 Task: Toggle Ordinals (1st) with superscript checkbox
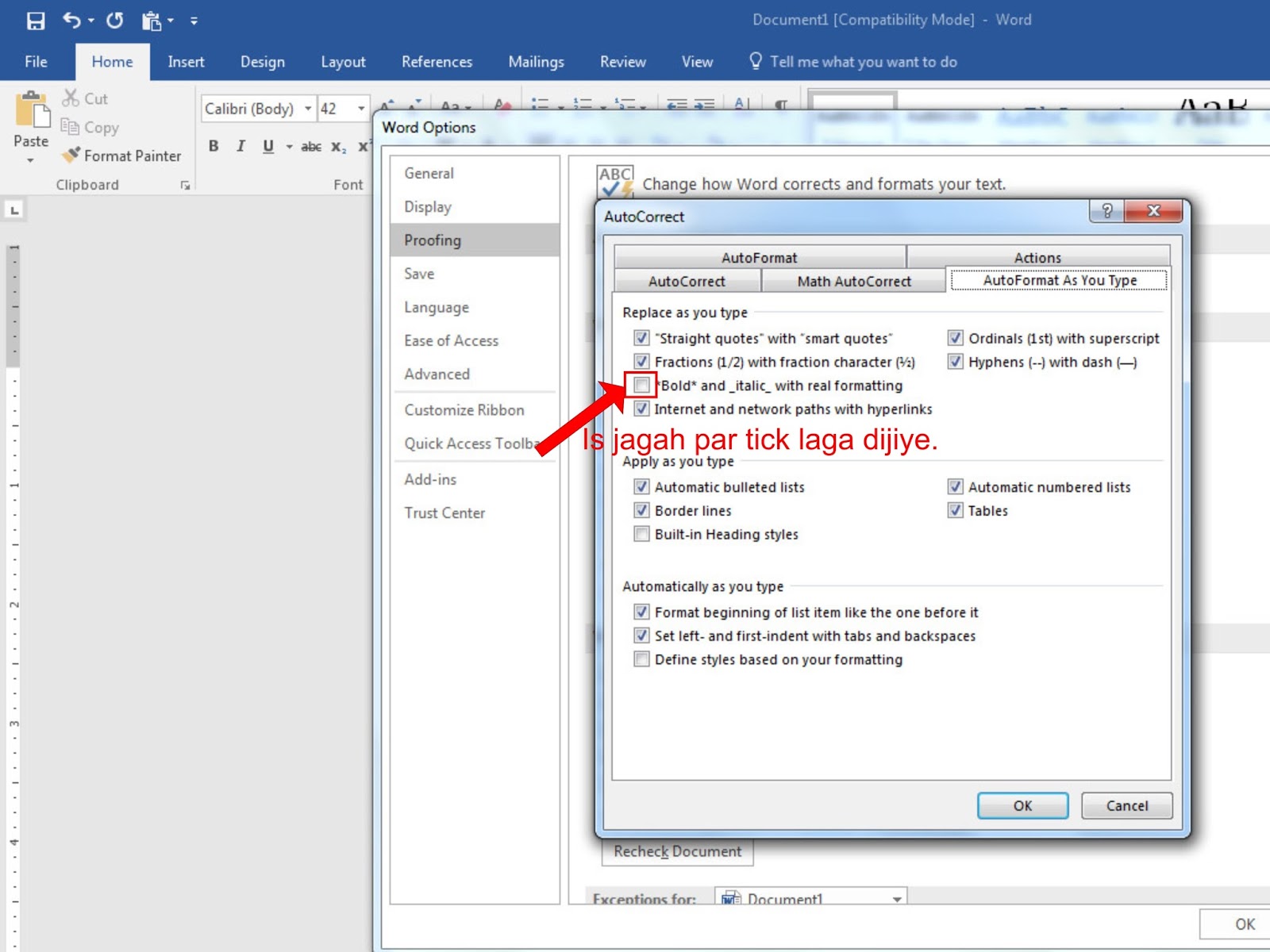(956, 338)
